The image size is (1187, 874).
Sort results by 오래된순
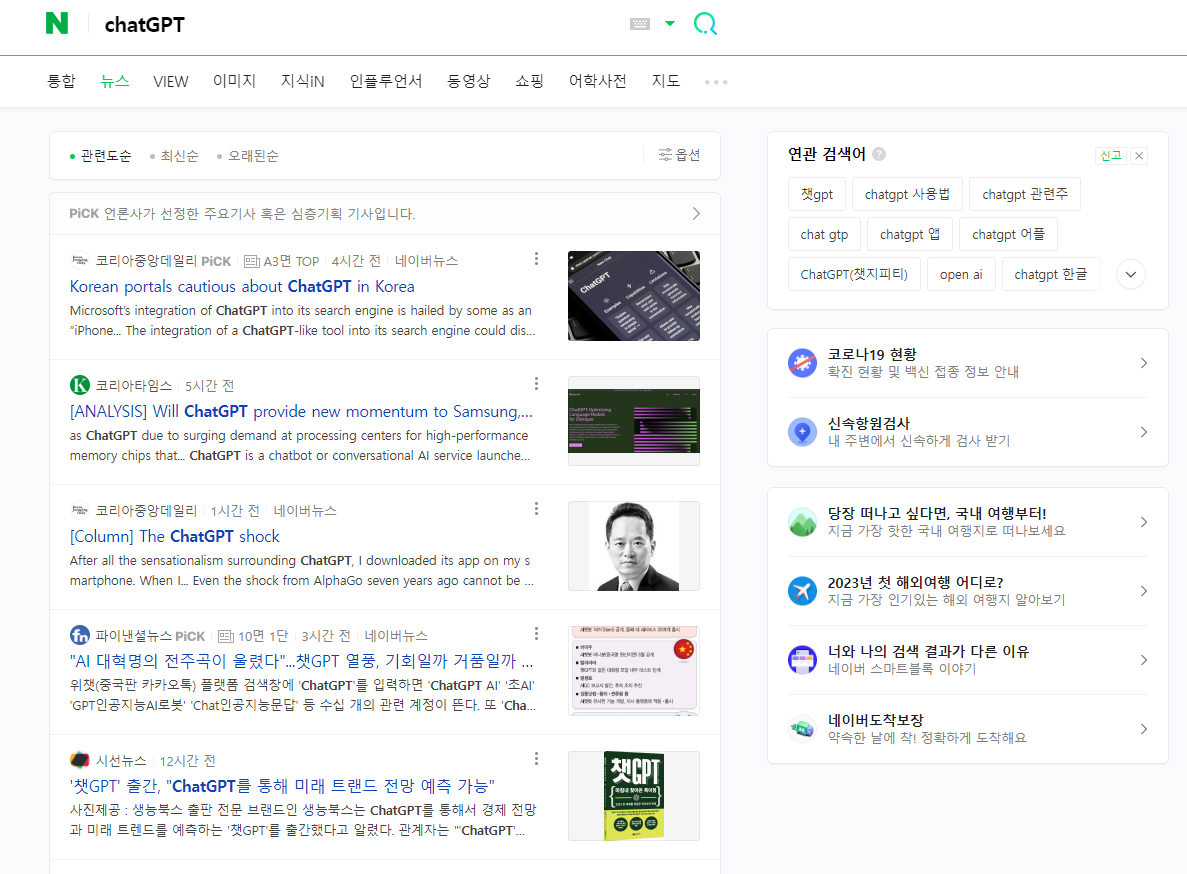tap(248, 156)
